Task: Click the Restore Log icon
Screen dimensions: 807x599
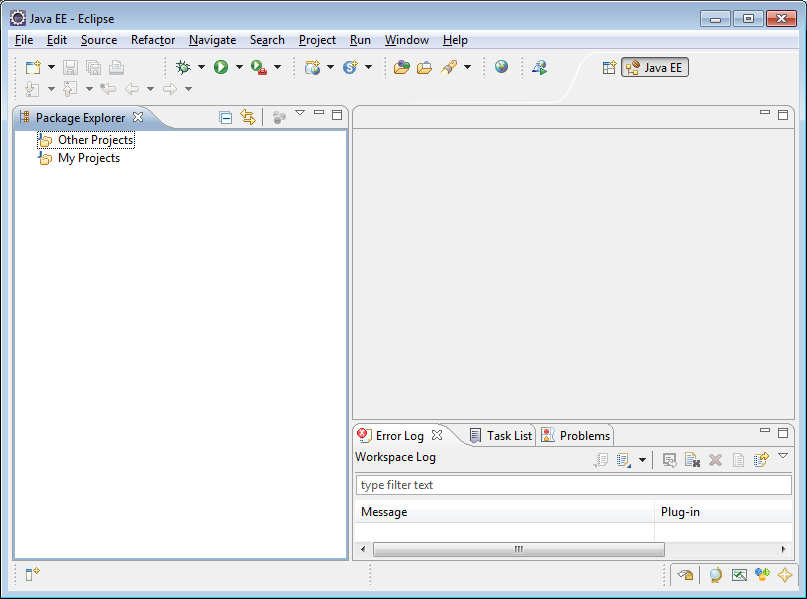Action: (761, 460)
